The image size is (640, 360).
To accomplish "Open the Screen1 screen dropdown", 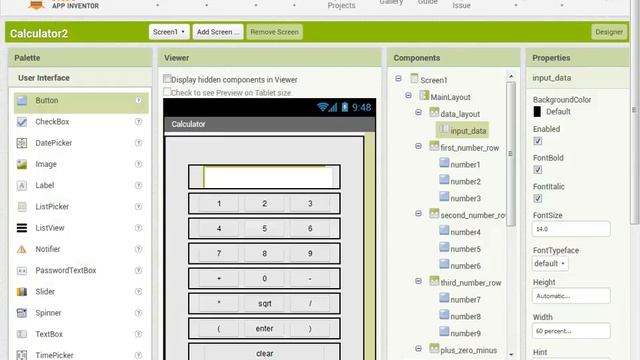I will [169, 32].
